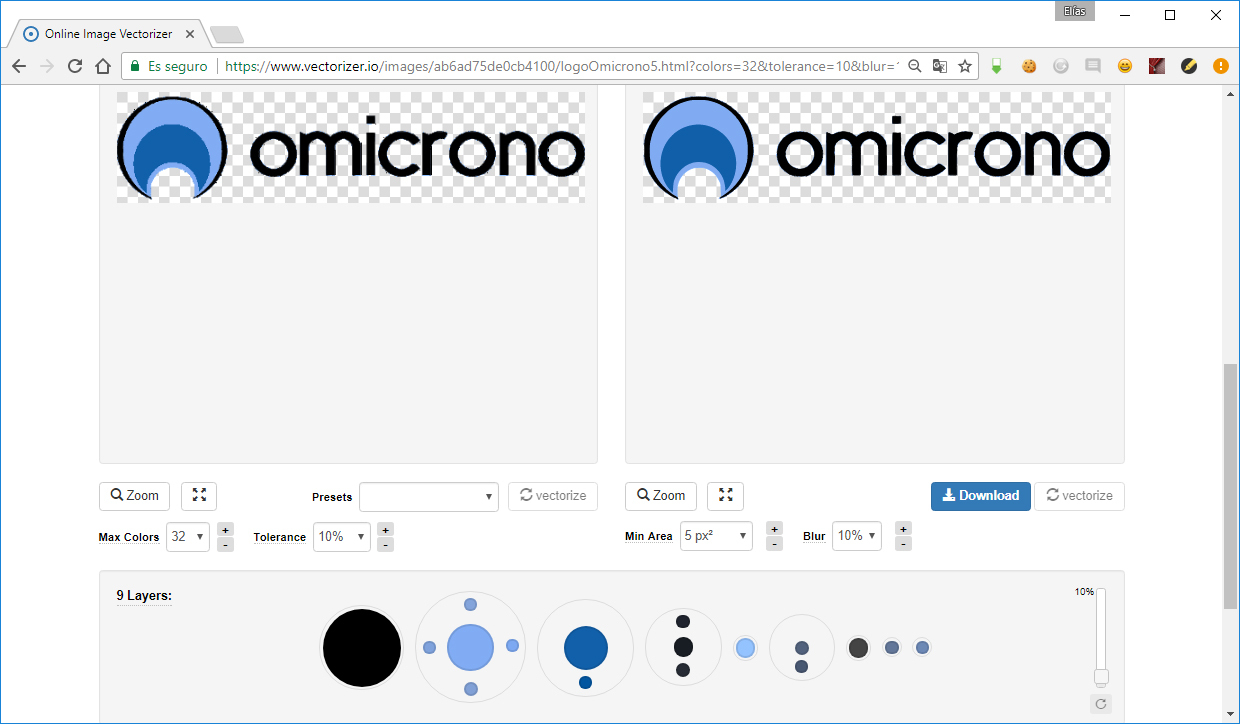Open the Max Colors dropdown showing 32

(x=188, y=537)
